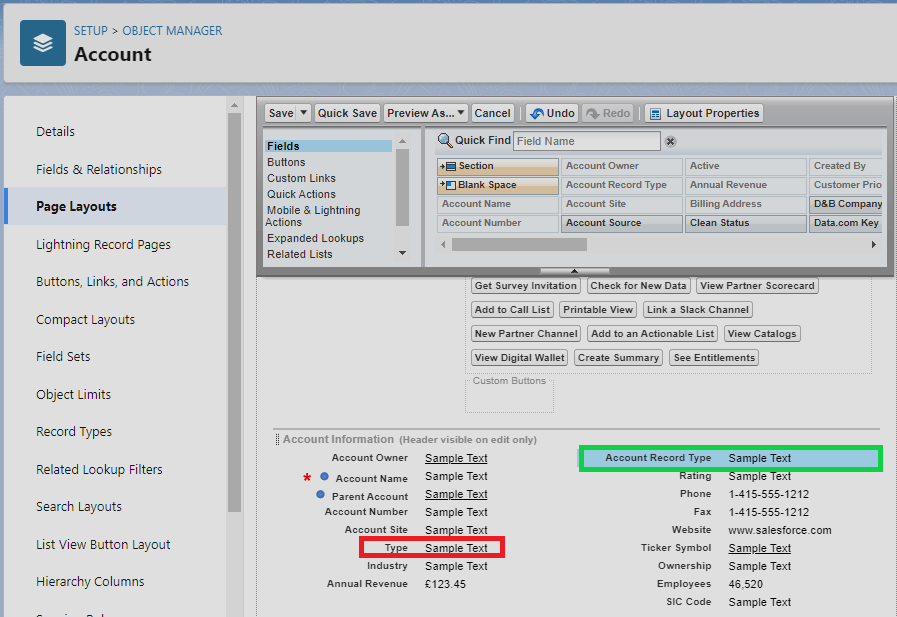This screenshot has width=897, height=617.
Task: Select Expanded Lookups category
Action: click(315, 238)
